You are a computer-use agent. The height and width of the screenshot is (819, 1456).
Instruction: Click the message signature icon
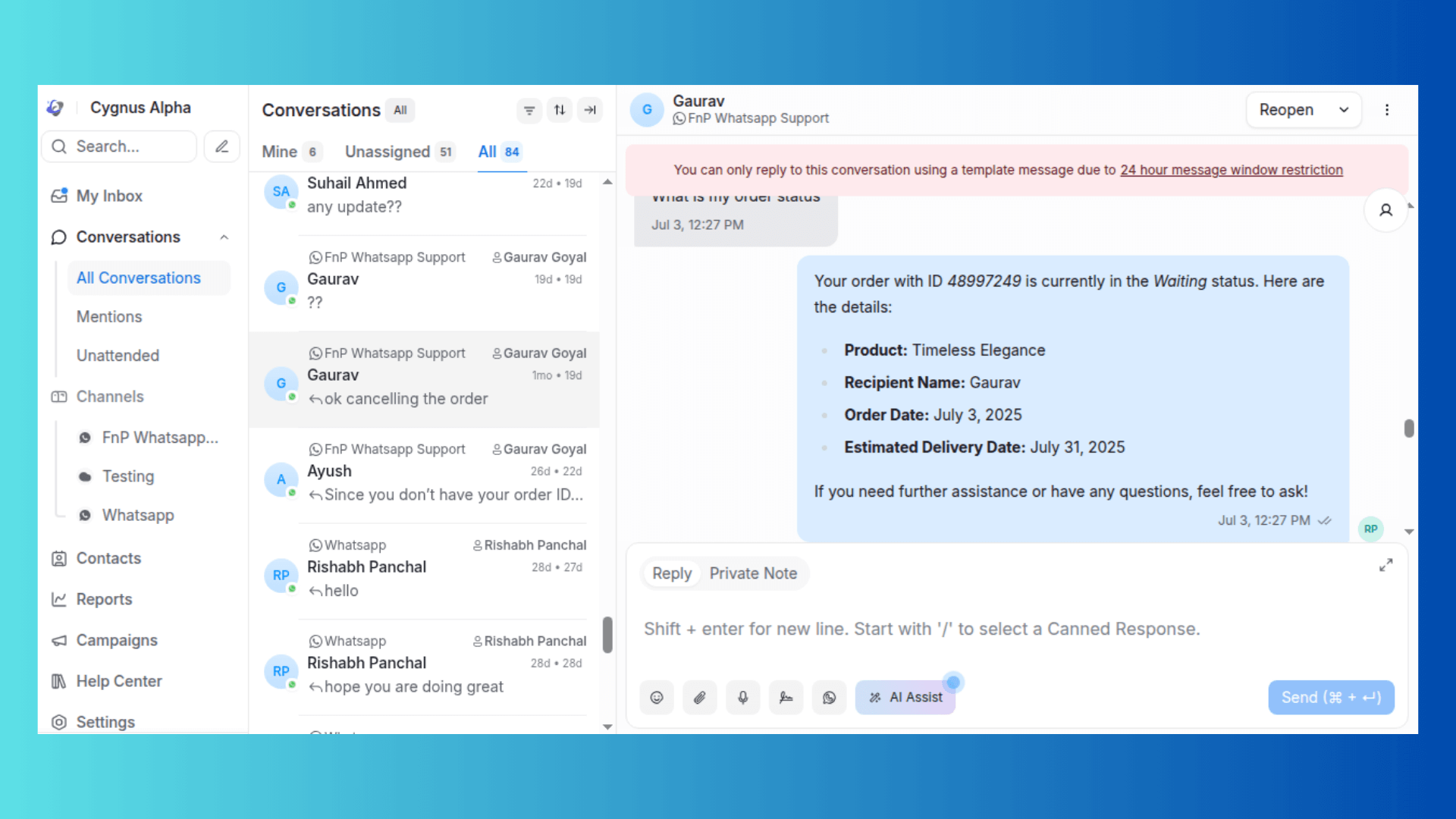pos(786,697)
